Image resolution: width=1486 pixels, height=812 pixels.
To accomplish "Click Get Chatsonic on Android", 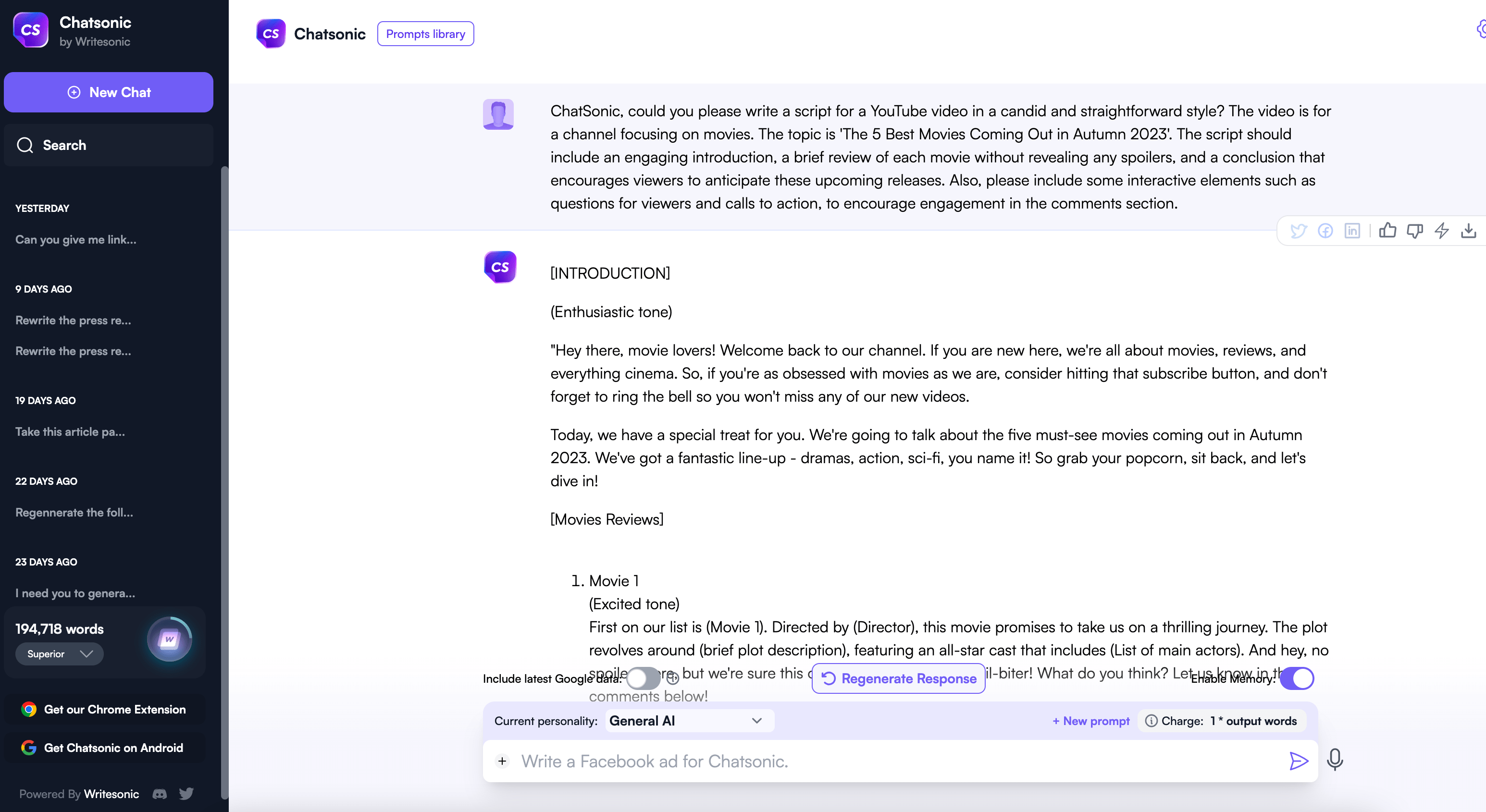I will [x=105, y=748].
